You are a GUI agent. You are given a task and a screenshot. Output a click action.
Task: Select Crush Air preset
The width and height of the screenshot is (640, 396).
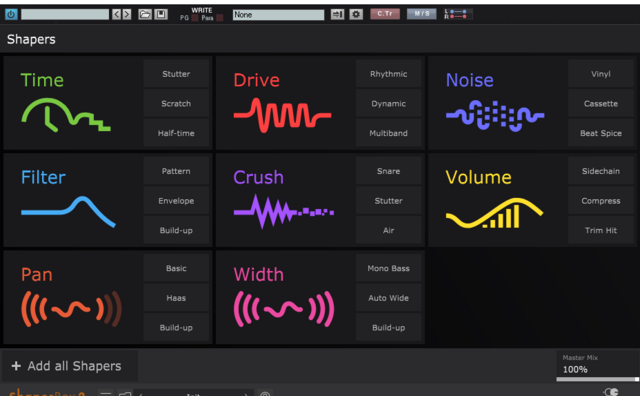click(389, 230)
